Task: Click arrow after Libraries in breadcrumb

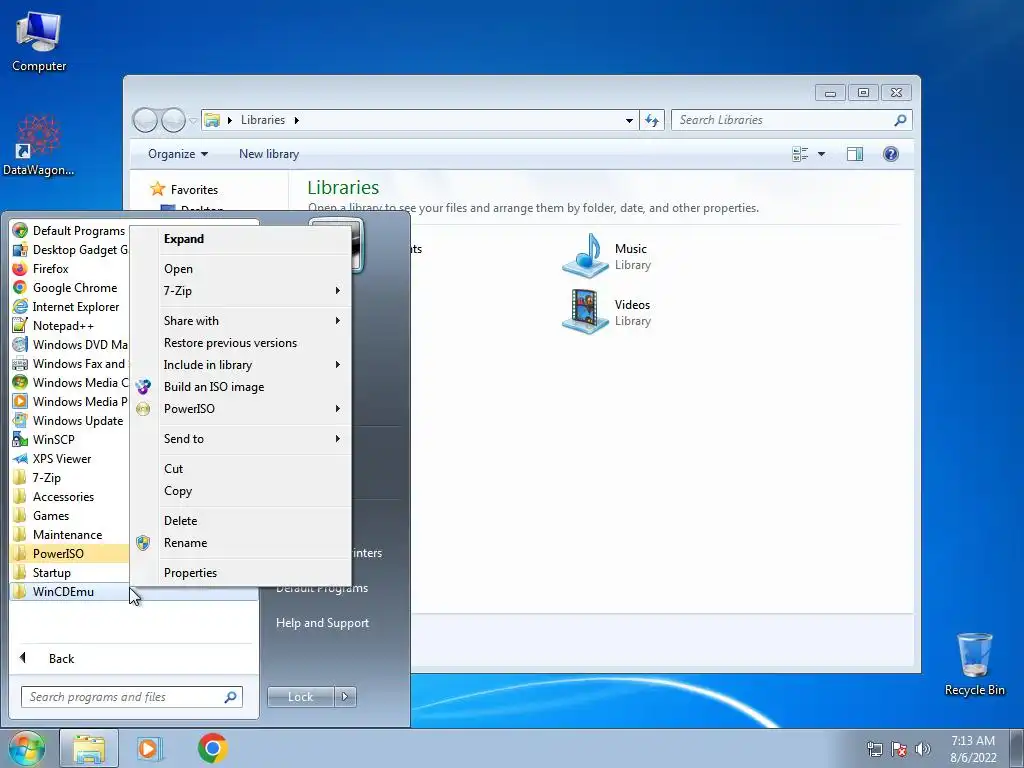Action: tap(296, 120)
